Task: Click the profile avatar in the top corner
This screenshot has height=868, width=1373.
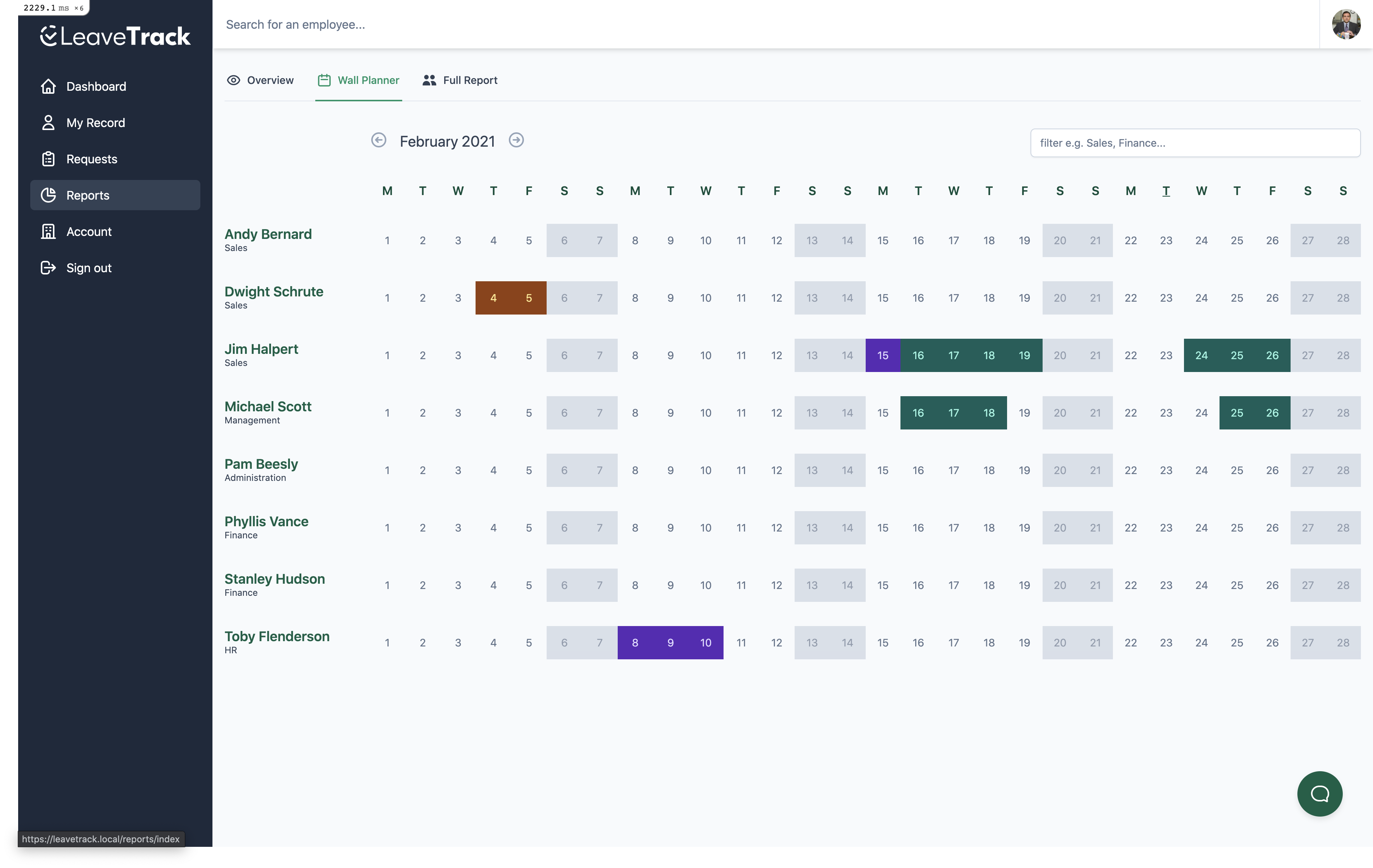Action: click(1346, 24)
